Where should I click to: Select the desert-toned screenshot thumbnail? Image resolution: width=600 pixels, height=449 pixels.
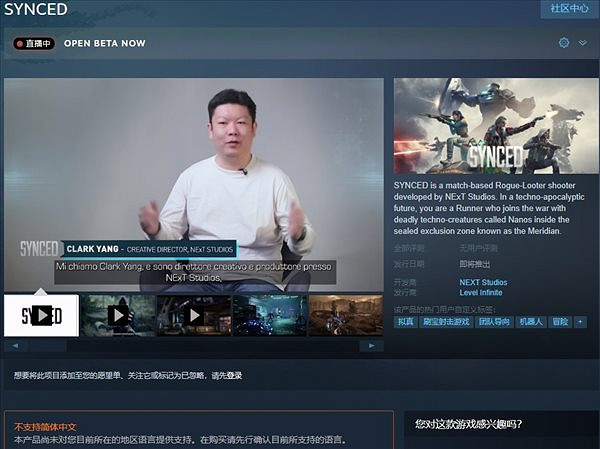(x=346, y=315)
